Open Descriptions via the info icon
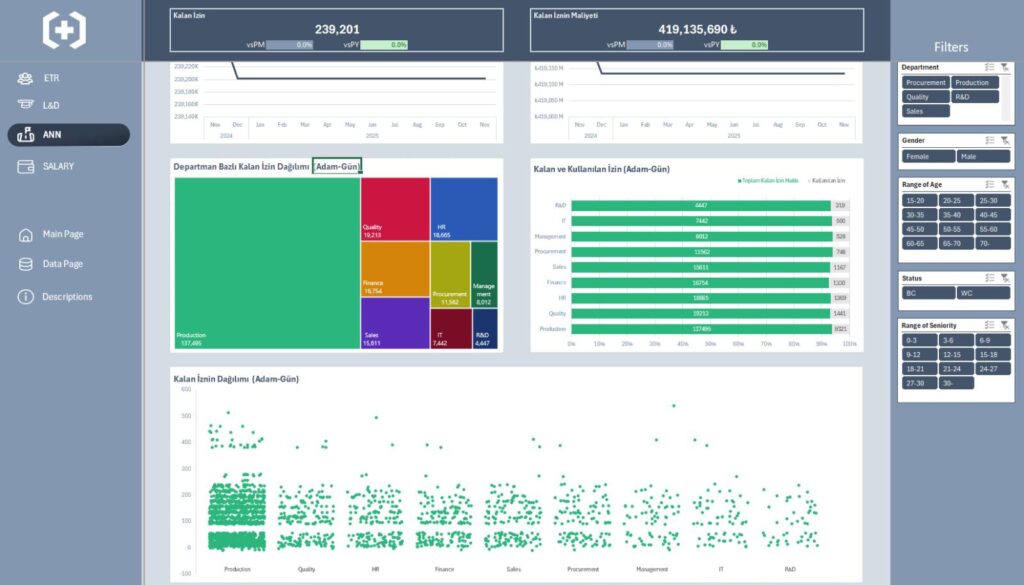Viewport: 1024px width, 585px height. [x=25, y=297]
